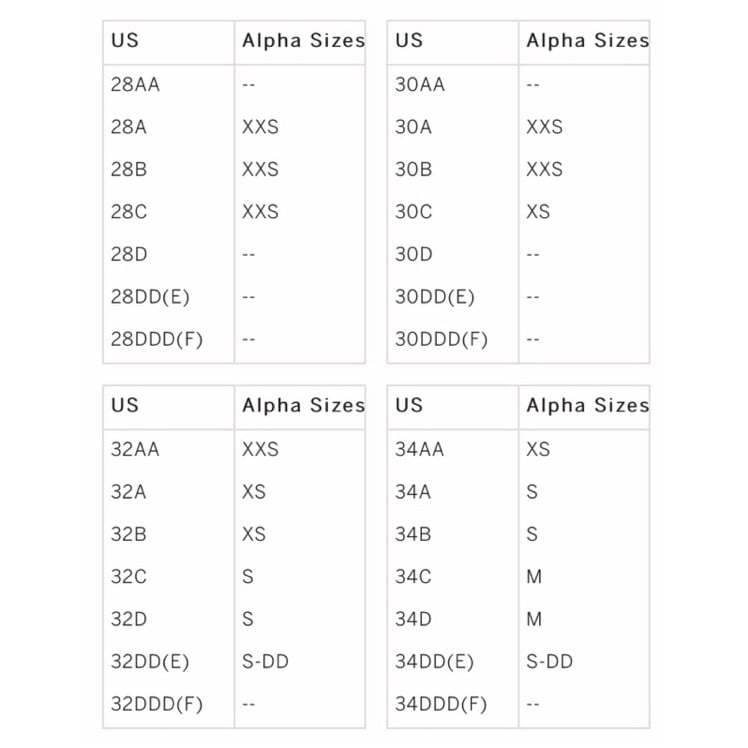Click the 28D row label
The width and height of the screenshot is (748, 748).
tap(129, 255)
